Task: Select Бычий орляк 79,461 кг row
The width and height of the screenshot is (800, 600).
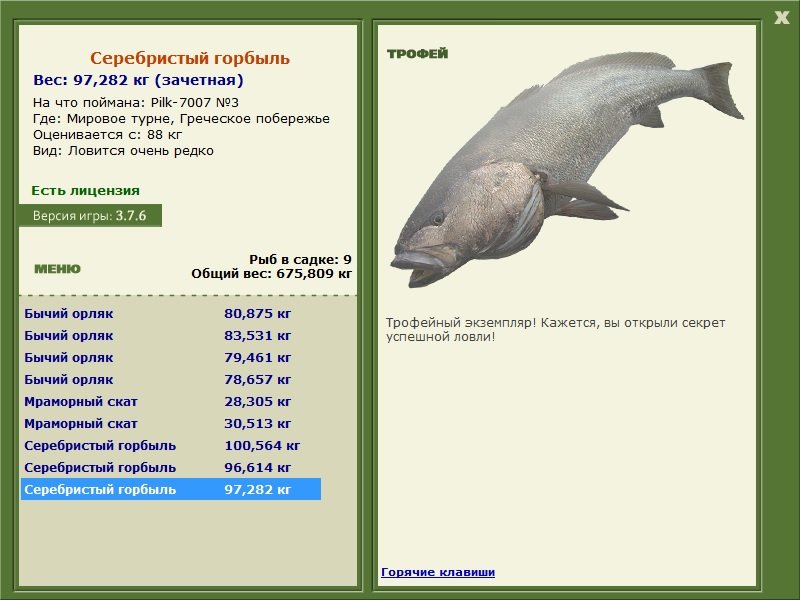Action: [x=171, y=358]
